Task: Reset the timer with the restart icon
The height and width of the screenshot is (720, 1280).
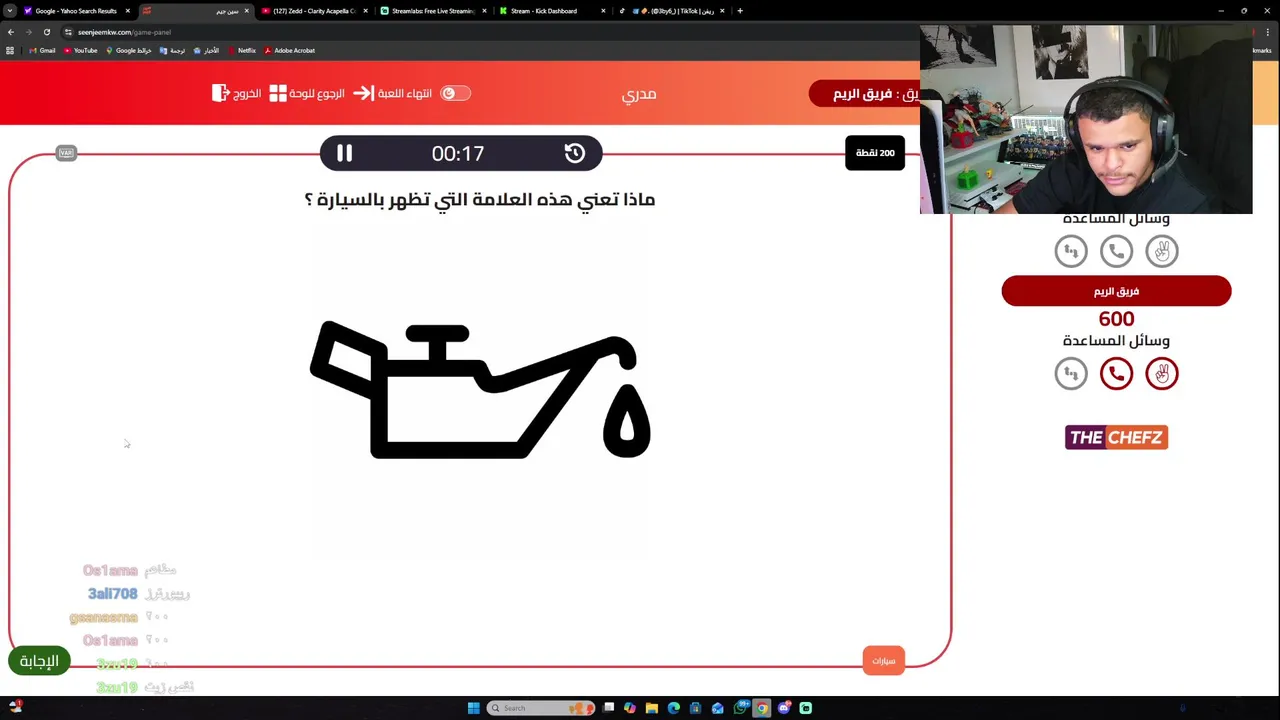Action: (574, 153)
